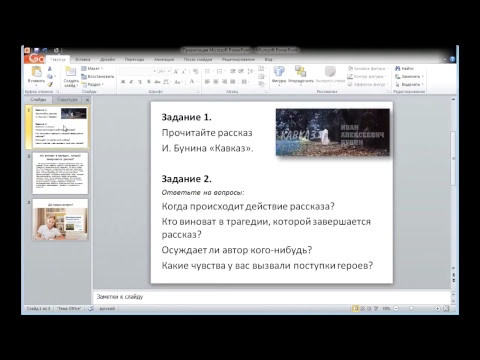Image resolution: width=480 pixels, height=360 pixels.
Task: Click the Format Painter brush icon
Action: 50,84
